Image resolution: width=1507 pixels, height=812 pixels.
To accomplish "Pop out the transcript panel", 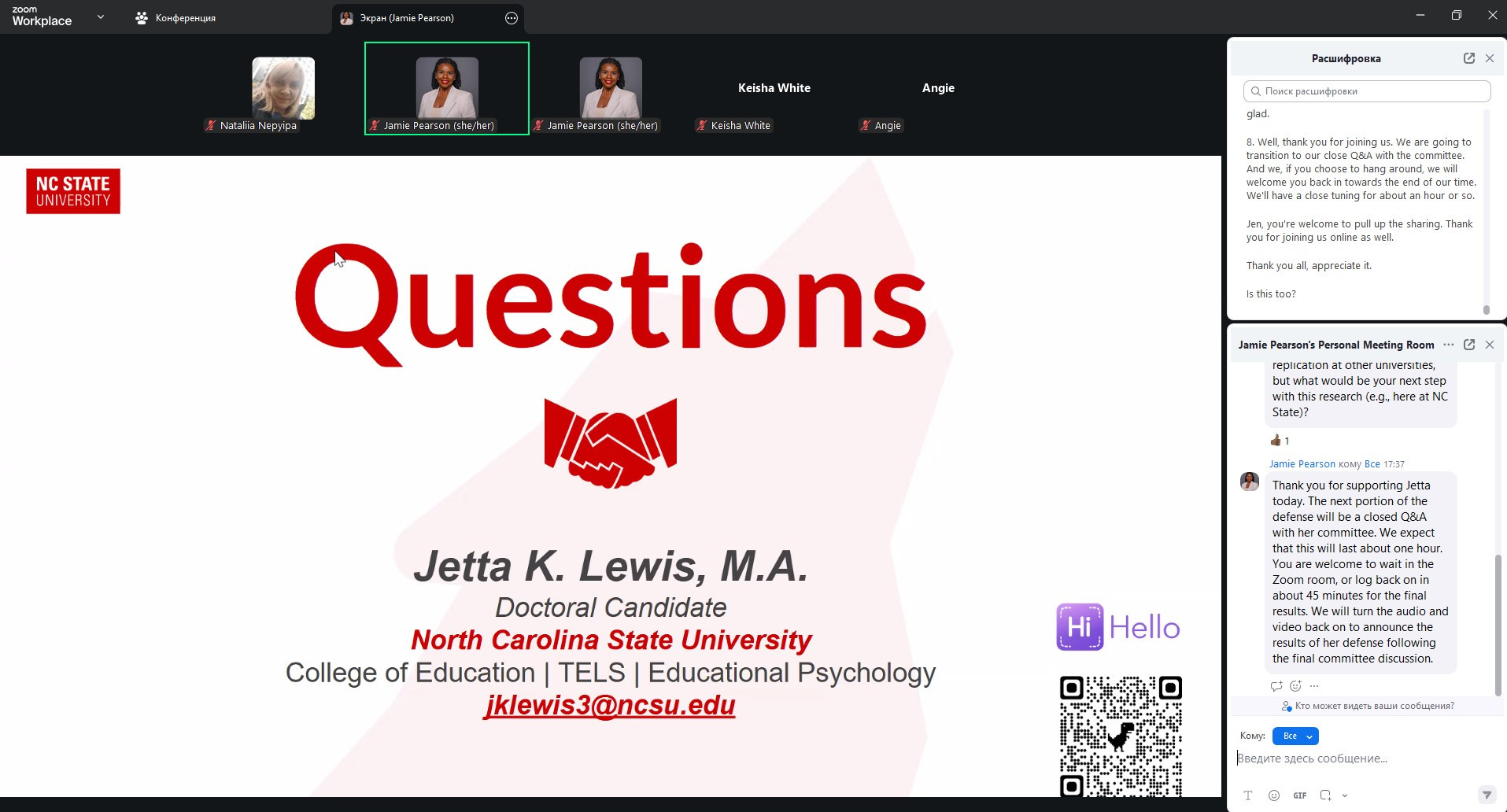I will click(x=1468, y=58).
